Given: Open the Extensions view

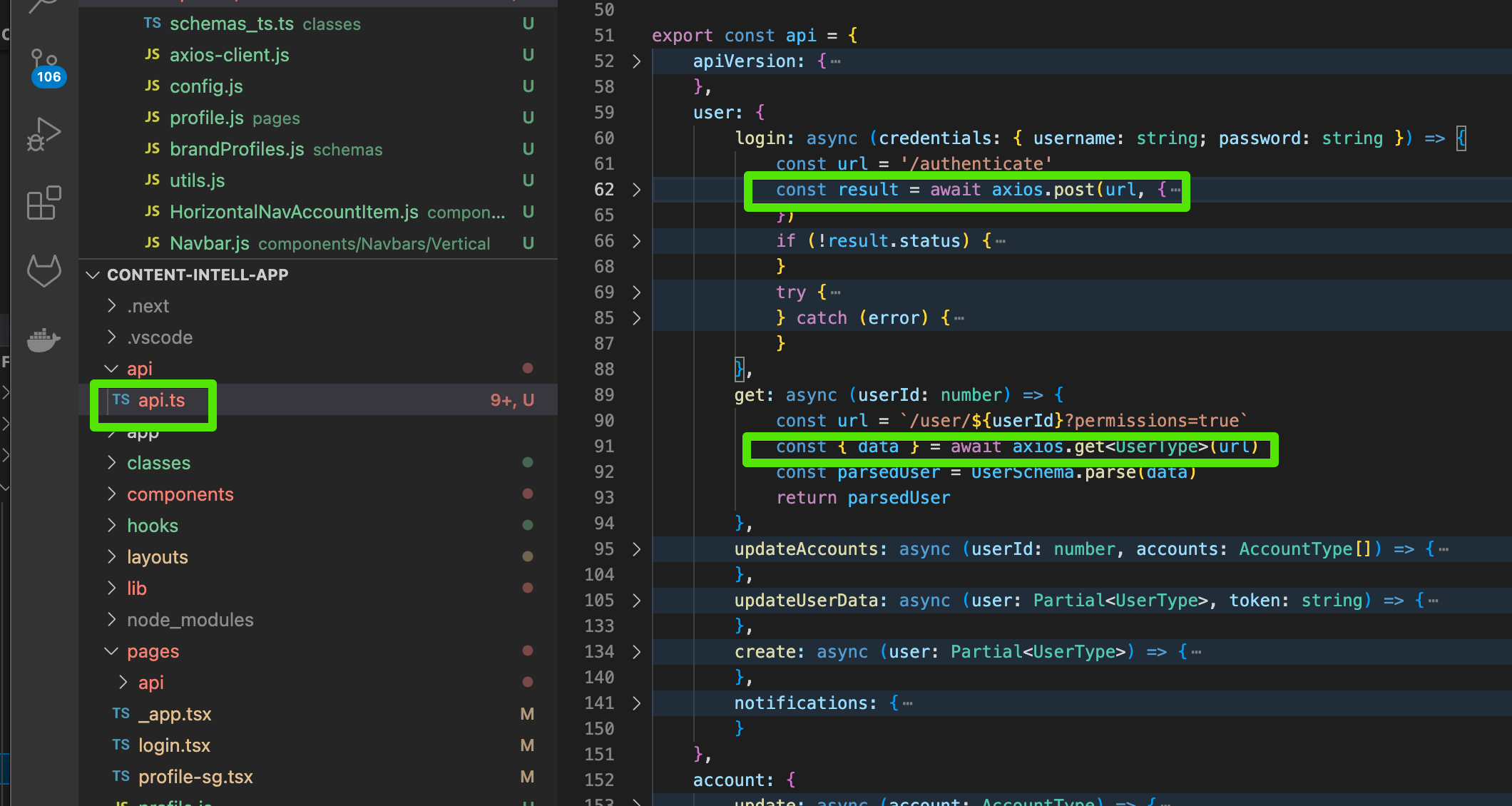Looking at the screenshot, I should [43, 203].
